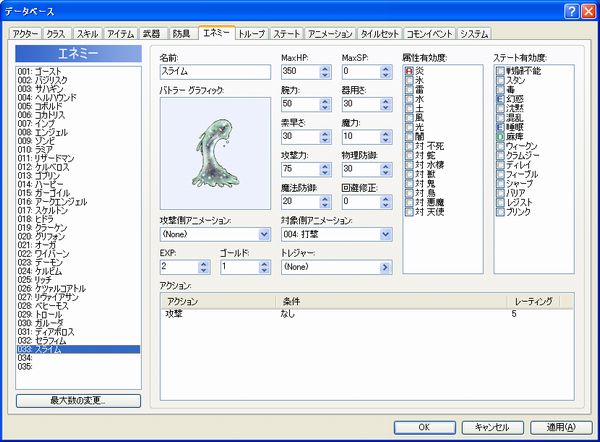The height and width of the screenshot is (442, 600).
Task: Switch to the アイテム tab
Action: (121, 34)
